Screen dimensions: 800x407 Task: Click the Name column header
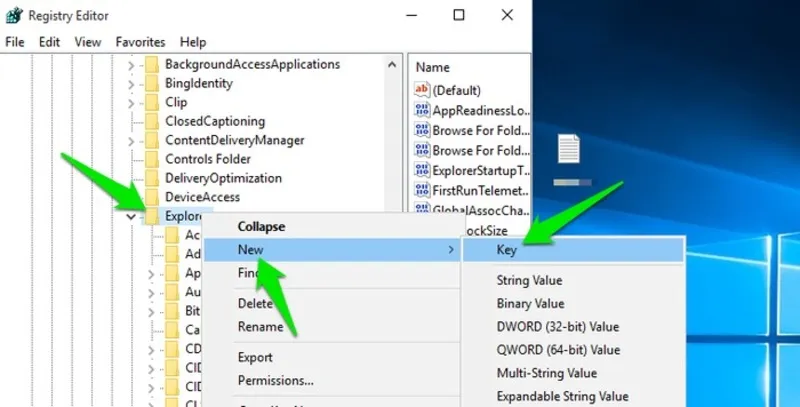click(432, 67)
